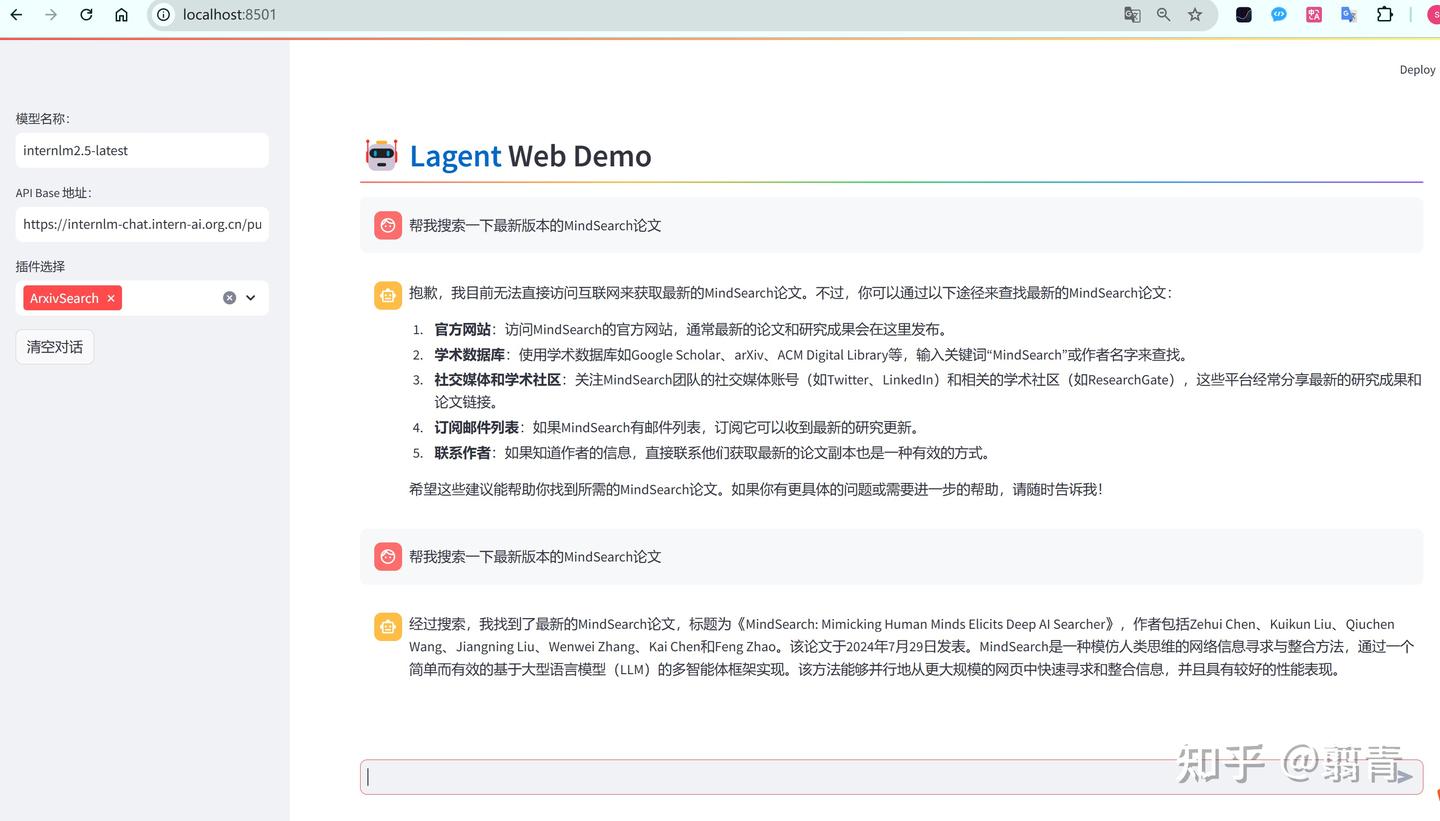Expand the plugin selection dropdown
The width and height of the screenshot is (1440, 821).
click(x=253, y=297)
